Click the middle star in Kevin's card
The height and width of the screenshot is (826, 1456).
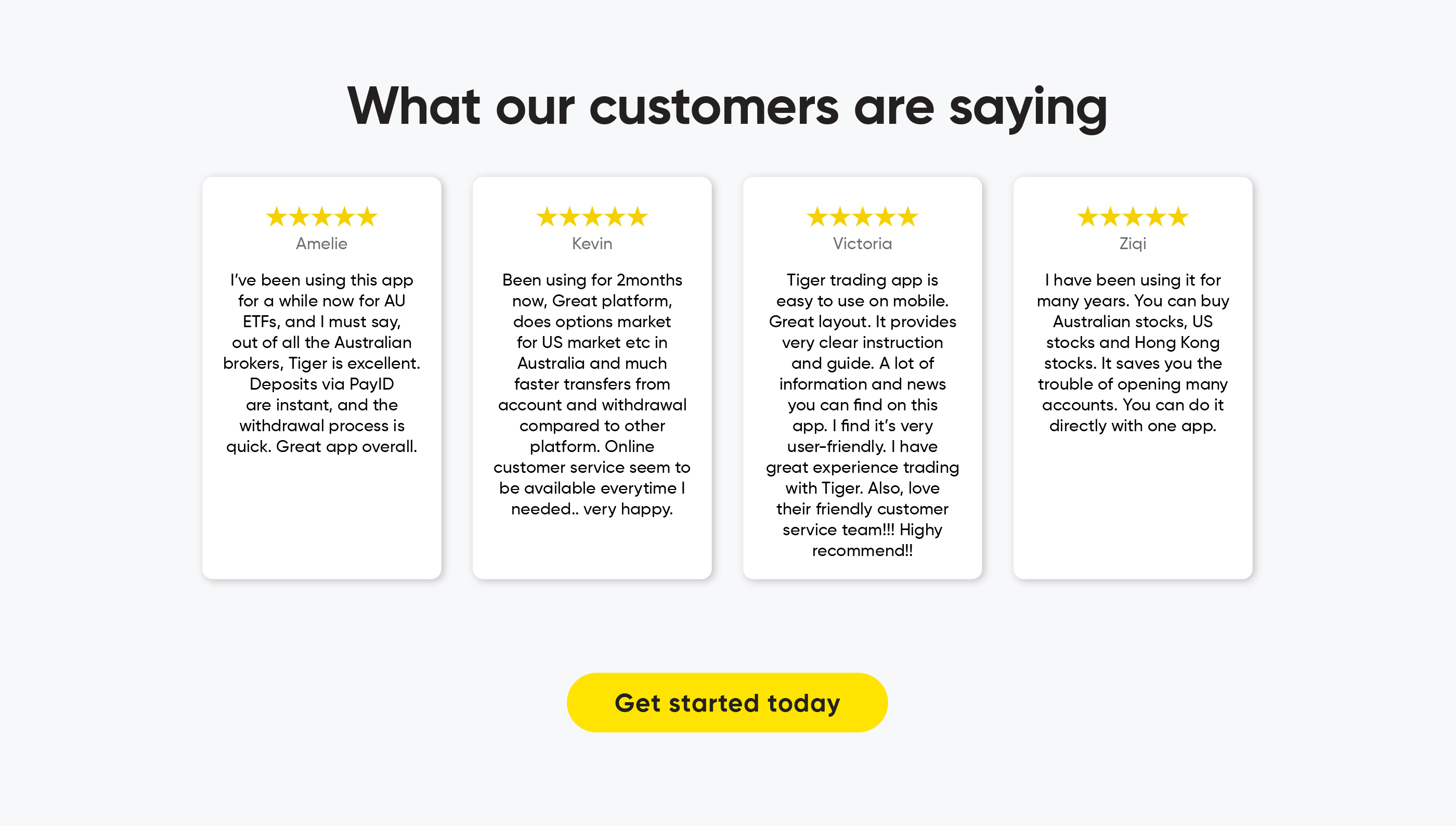(592, 217)
